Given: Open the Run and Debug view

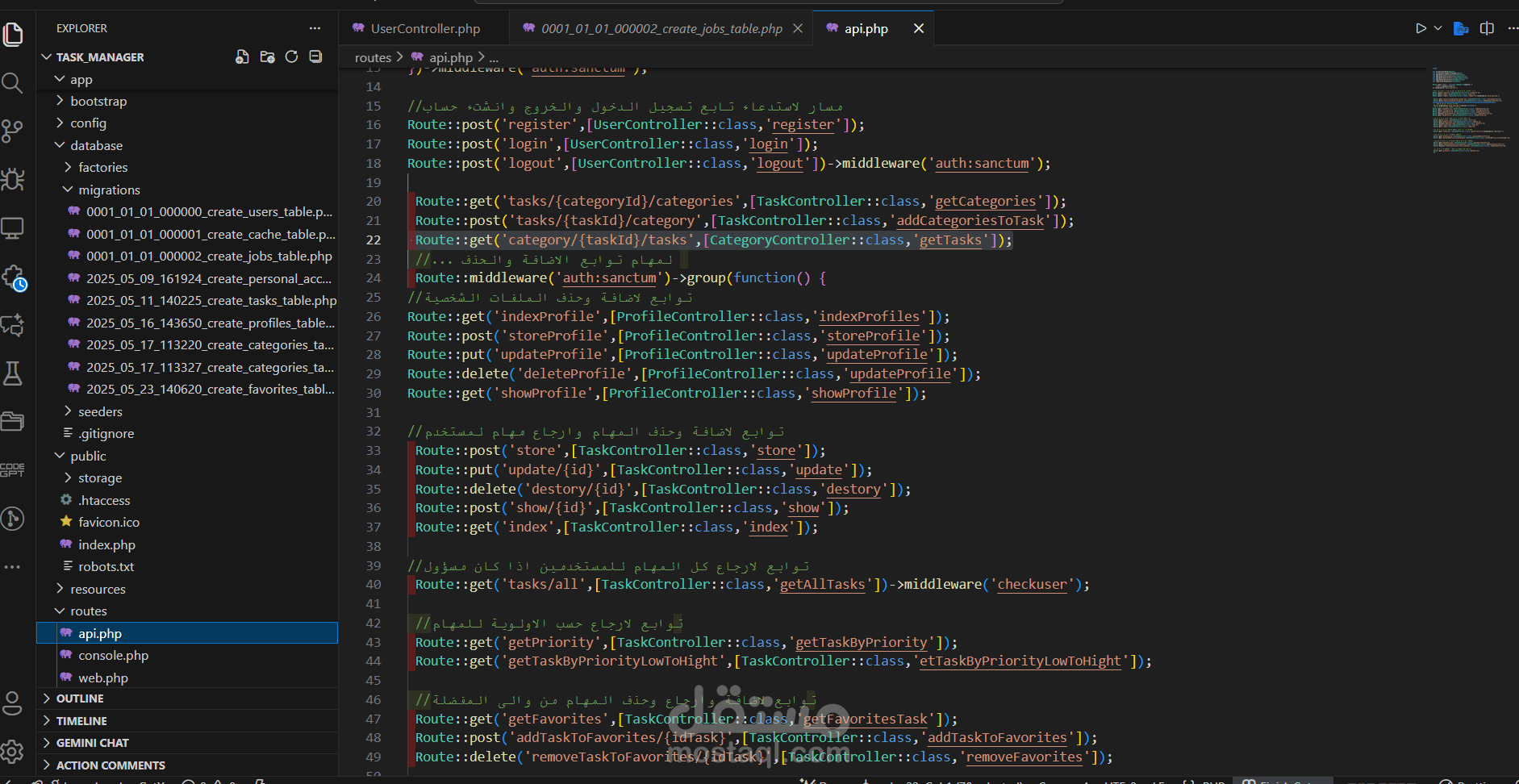Looking at the screenshot, I should [13, 180].
